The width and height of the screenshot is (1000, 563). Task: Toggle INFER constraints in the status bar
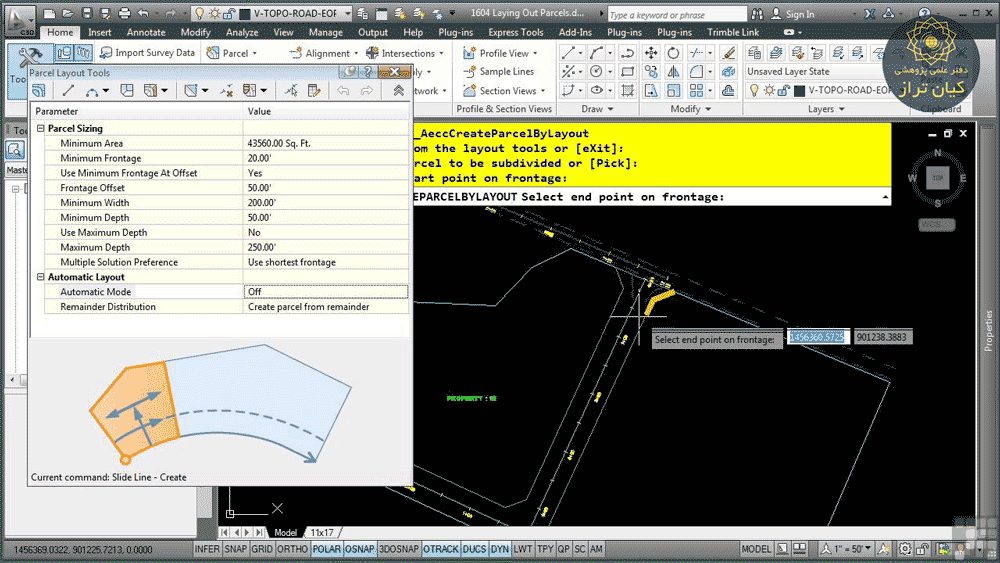(x=207, y=549)
